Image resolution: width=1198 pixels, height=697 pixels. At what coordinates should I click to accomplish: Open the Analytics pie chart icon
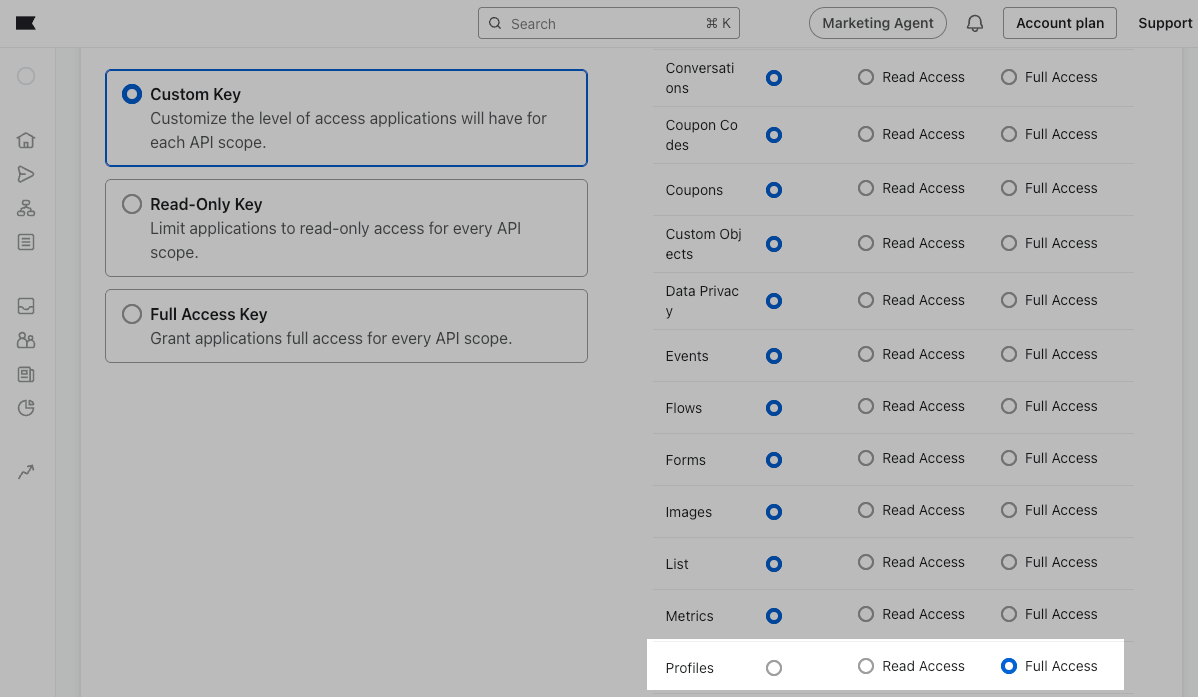coord(26,408)
